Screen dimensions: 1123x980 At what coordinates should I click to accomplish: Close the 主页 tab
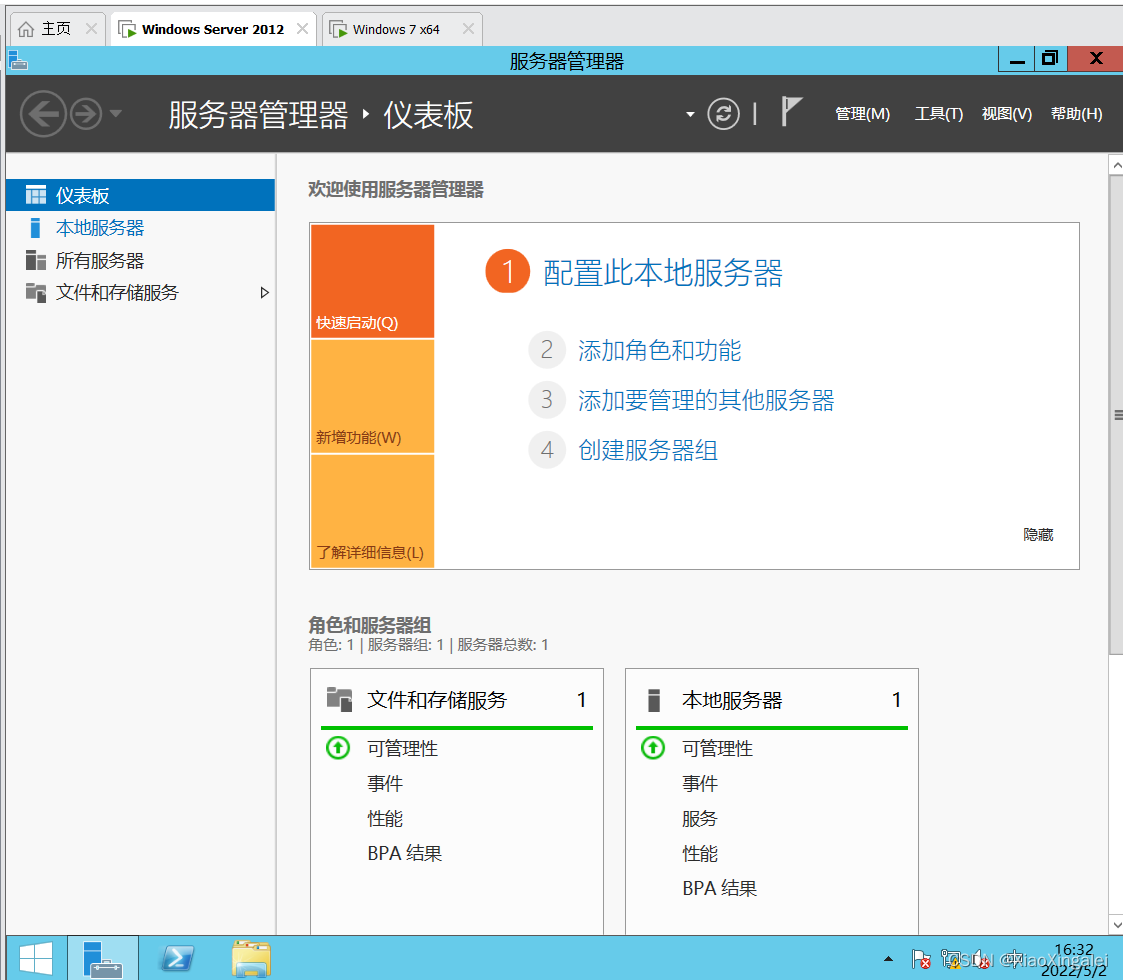coord(91,29)
